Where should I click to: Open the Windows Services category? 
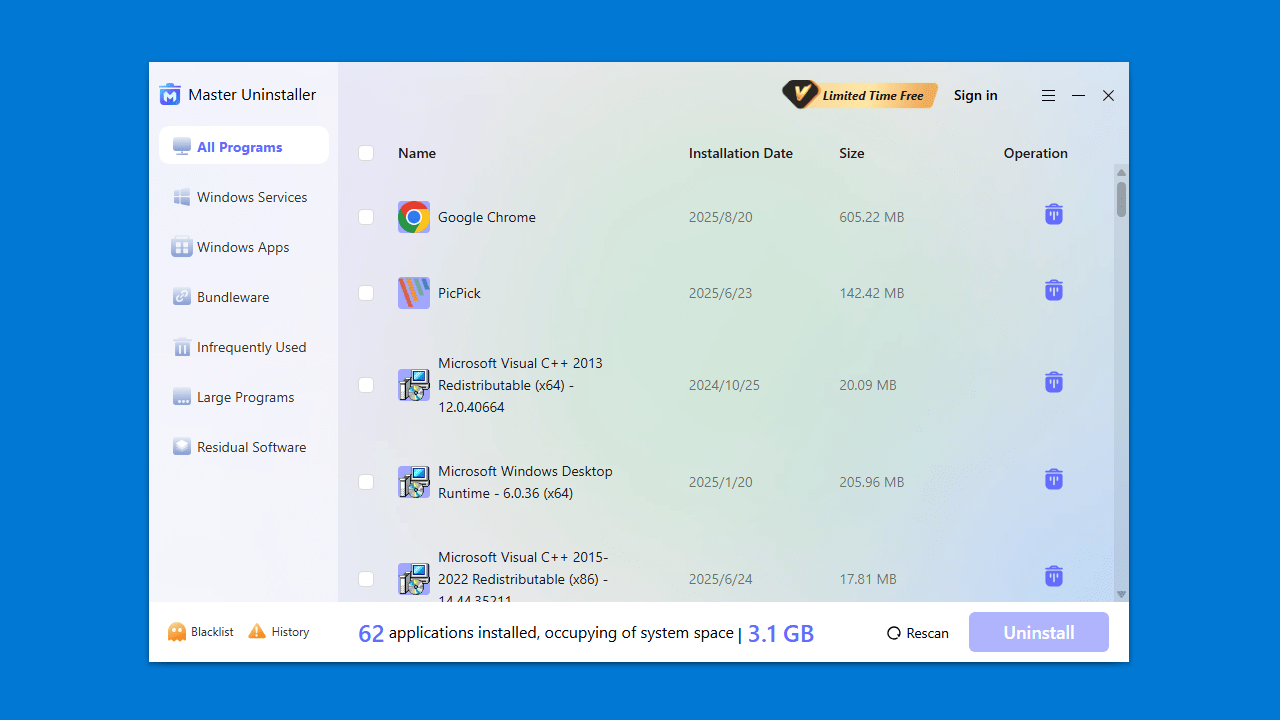244,197
